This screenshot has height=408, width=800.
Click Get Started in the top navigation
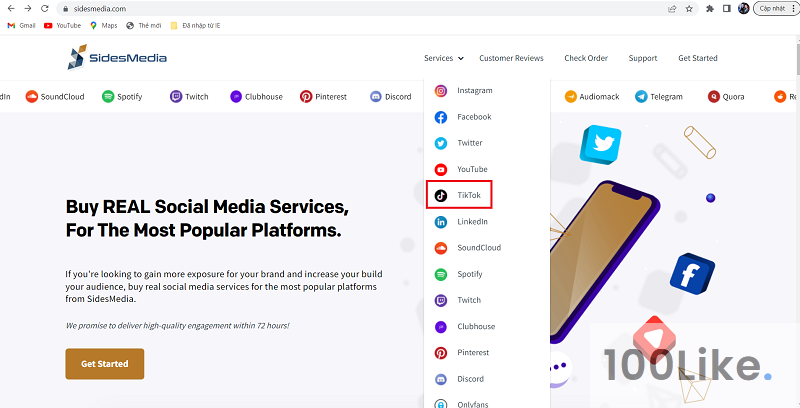[x=697, y=58]
